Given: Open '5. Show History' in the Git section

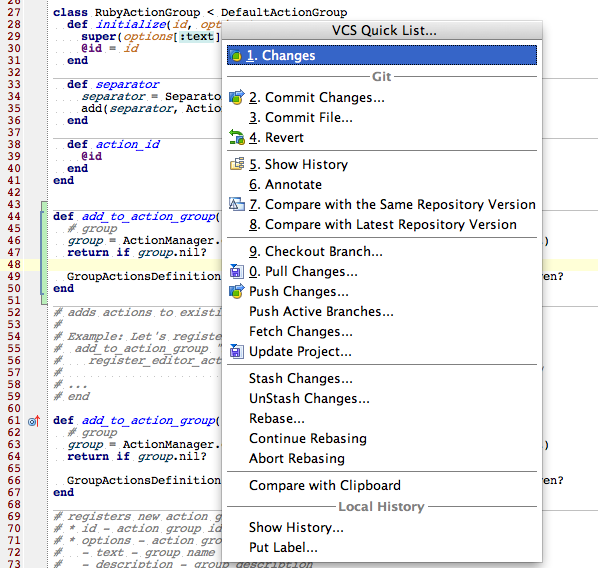Looking at the screenshot, I should pyautogui.click(x=299, y=164).
